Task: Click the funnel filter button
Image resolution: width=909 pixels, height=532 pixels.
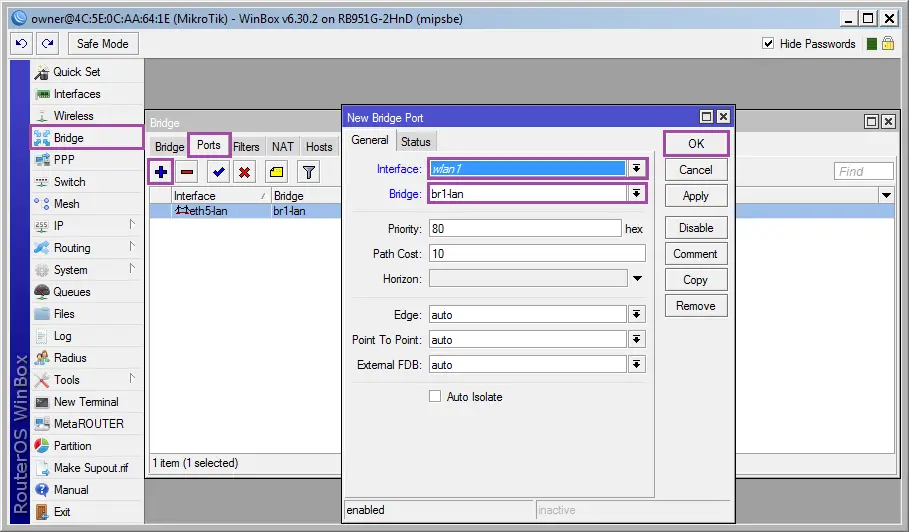Action: click(x=308, y=172)
